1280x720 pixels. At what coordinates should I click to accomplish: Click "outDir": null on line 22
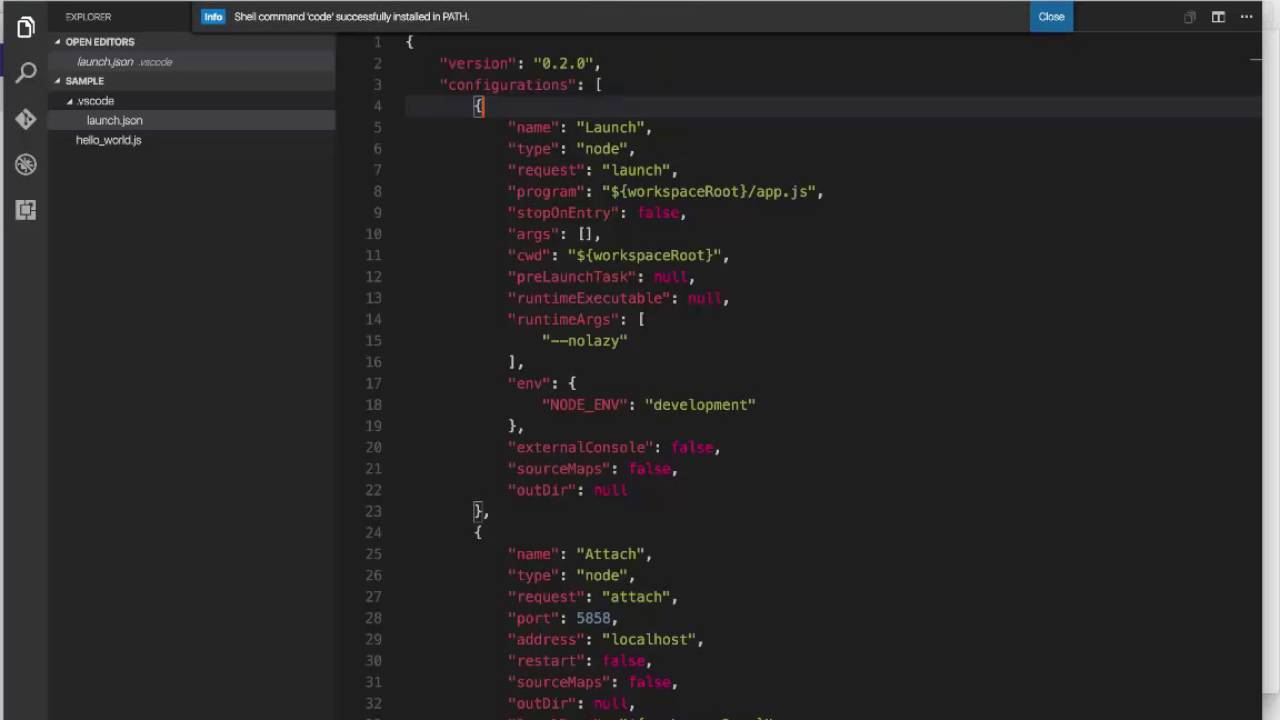(x=568, y=490)
